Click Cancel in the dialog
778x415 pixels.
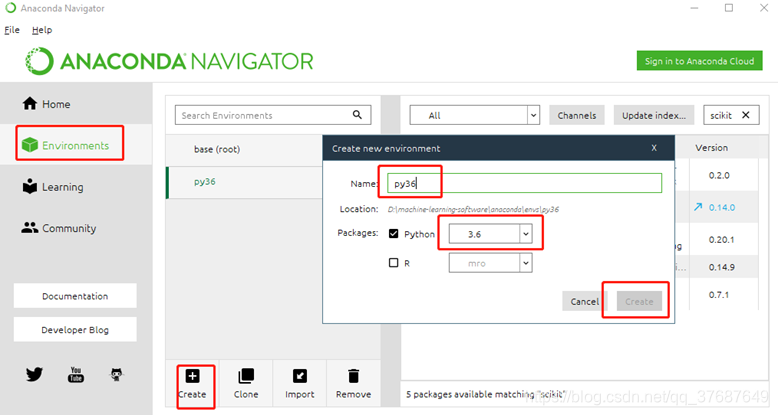click(x=585, y=301)
